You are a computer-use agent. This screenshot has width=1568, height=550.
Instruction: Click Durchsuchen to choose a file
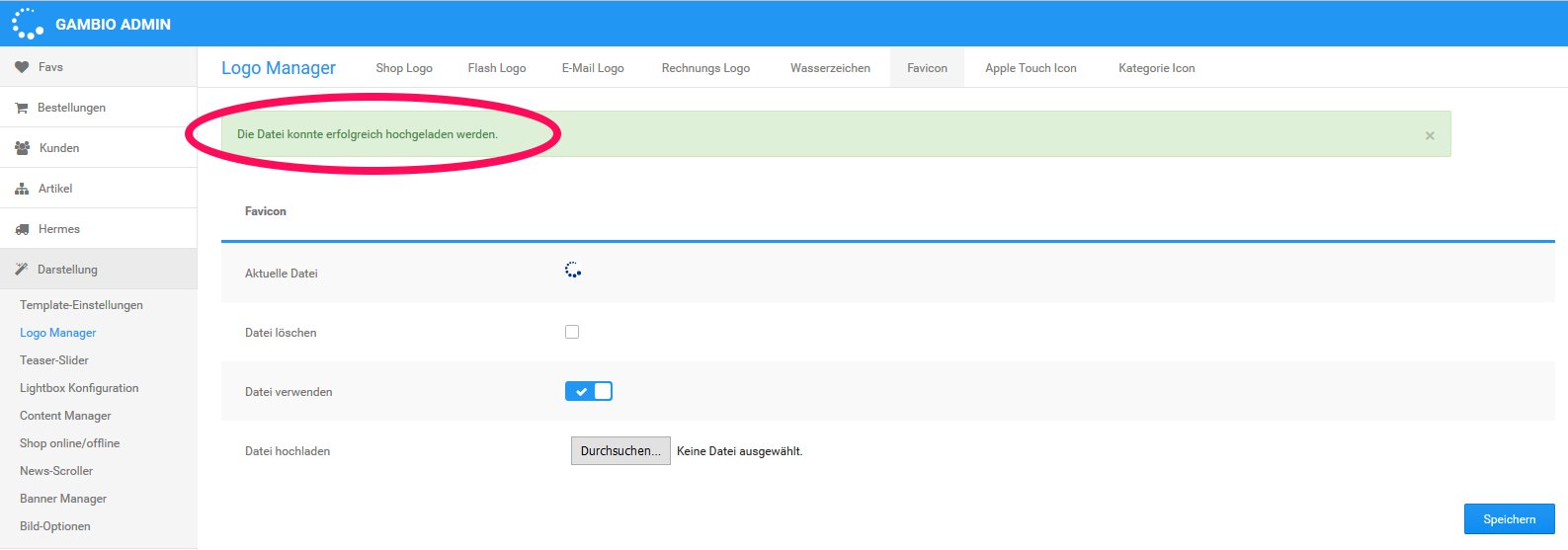[x=620, y=451]
